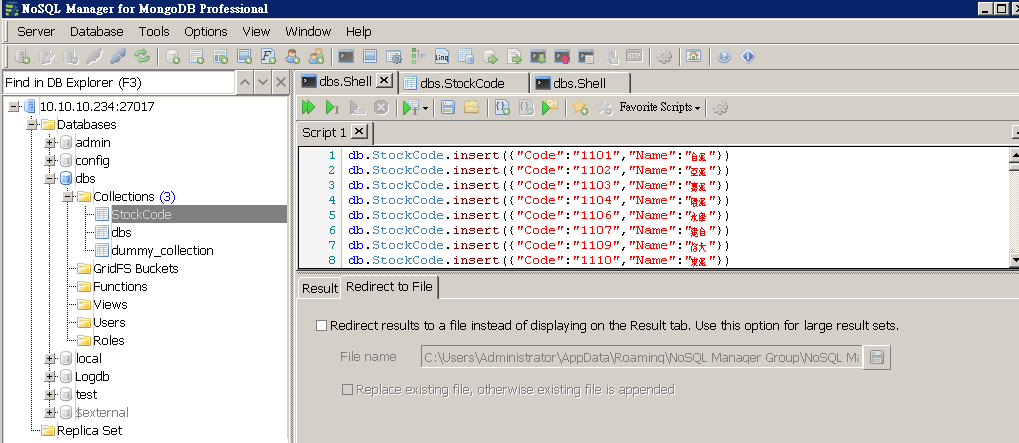1019x443 pixels.
Task: Click the single new user icon
Action: pos(292,57)
